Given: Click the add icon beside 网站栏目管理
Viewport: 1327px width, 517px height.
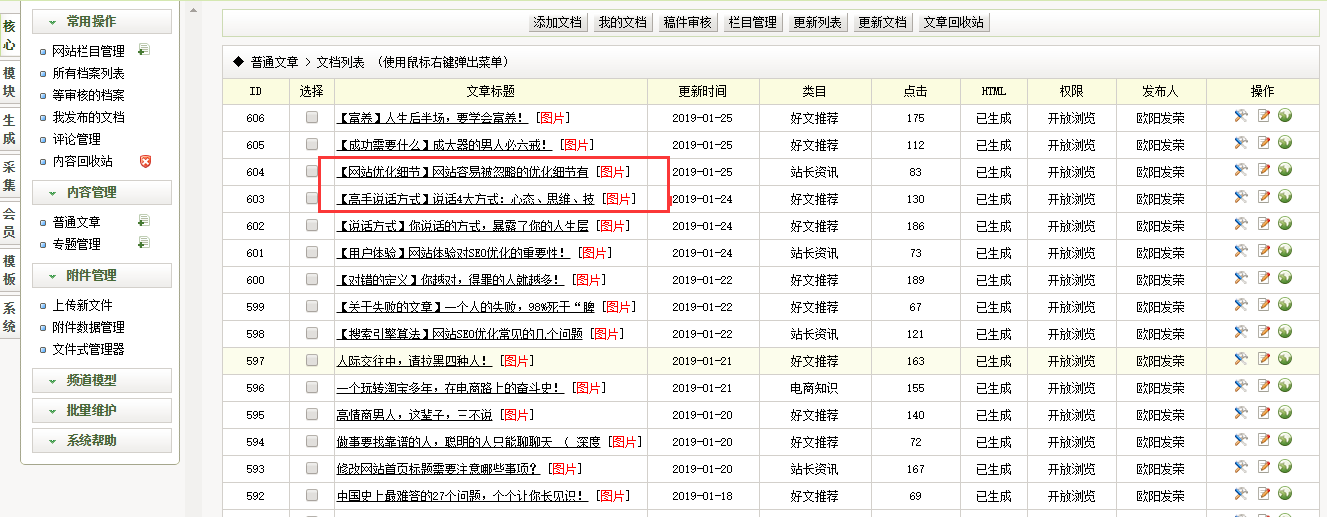Looking at the screenshot, I should 144,50.
